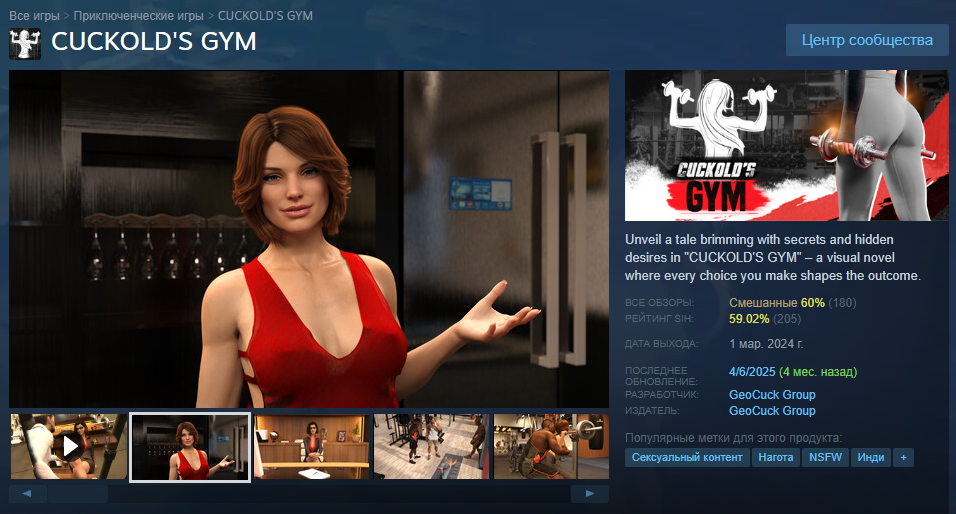Click the main screenshot of woman in red

pyautogui.click(x=309, y=239)
